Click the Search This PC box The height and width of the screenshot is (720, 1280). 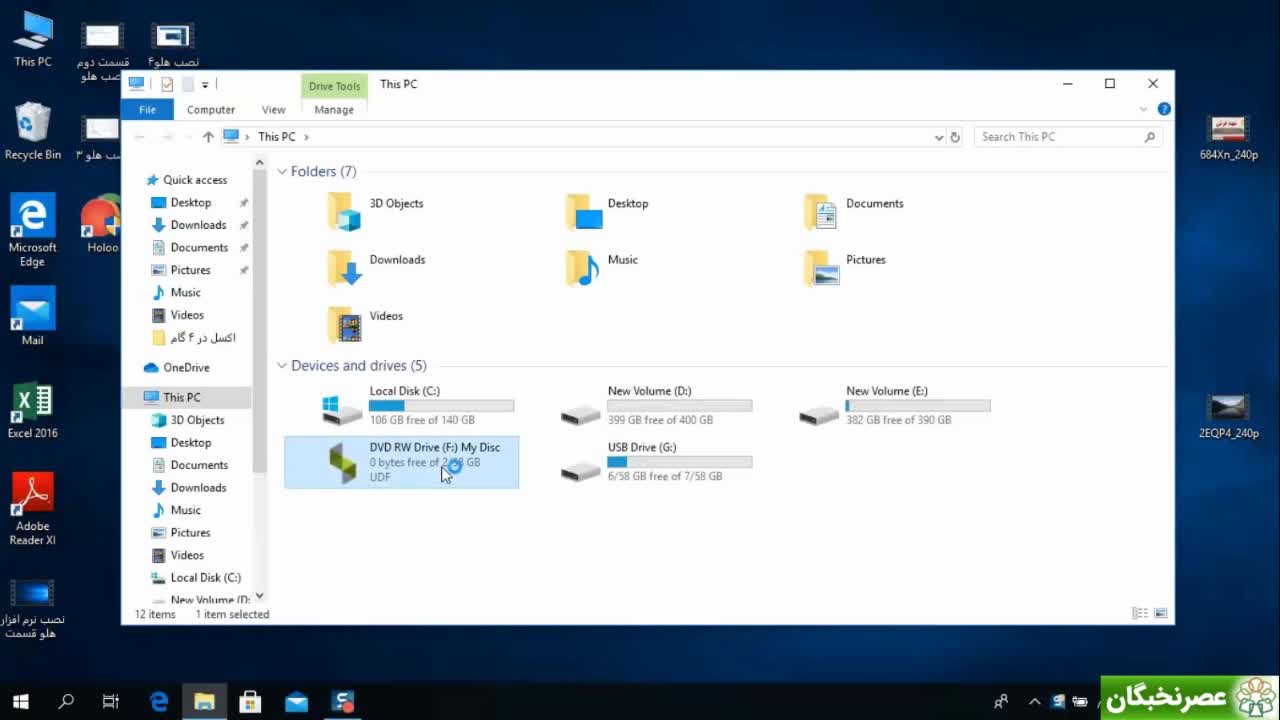click(1058, 137)
